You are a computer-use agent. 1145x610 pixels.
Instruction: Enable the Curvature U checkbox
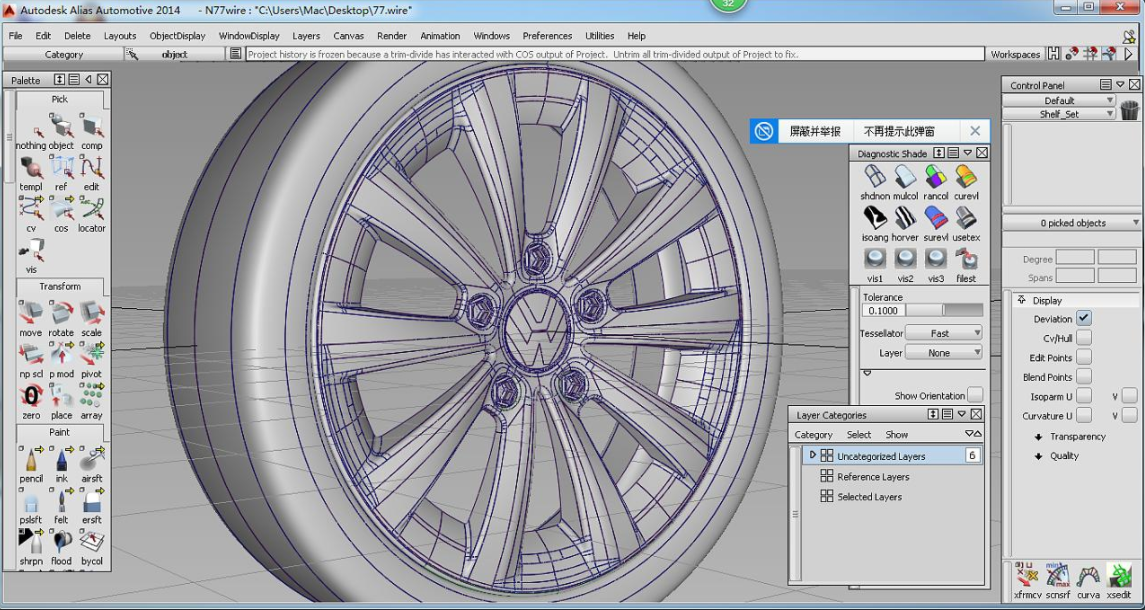click(1084, 416)
